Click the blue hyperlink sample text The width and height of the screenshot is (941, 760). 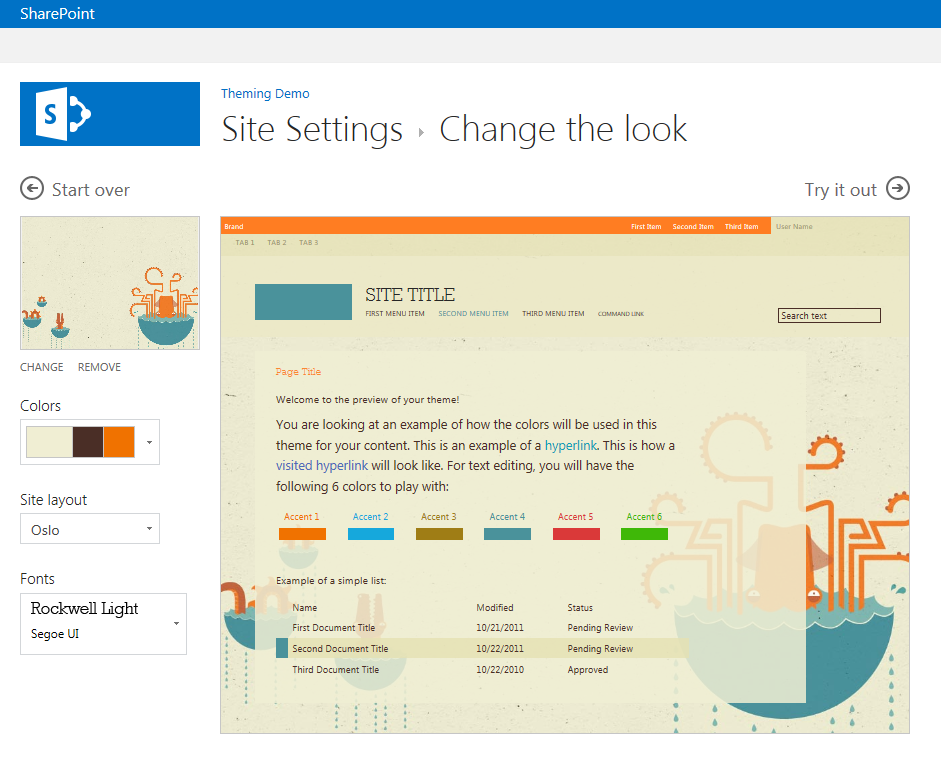pyautogui.click(x=571, y=445)
